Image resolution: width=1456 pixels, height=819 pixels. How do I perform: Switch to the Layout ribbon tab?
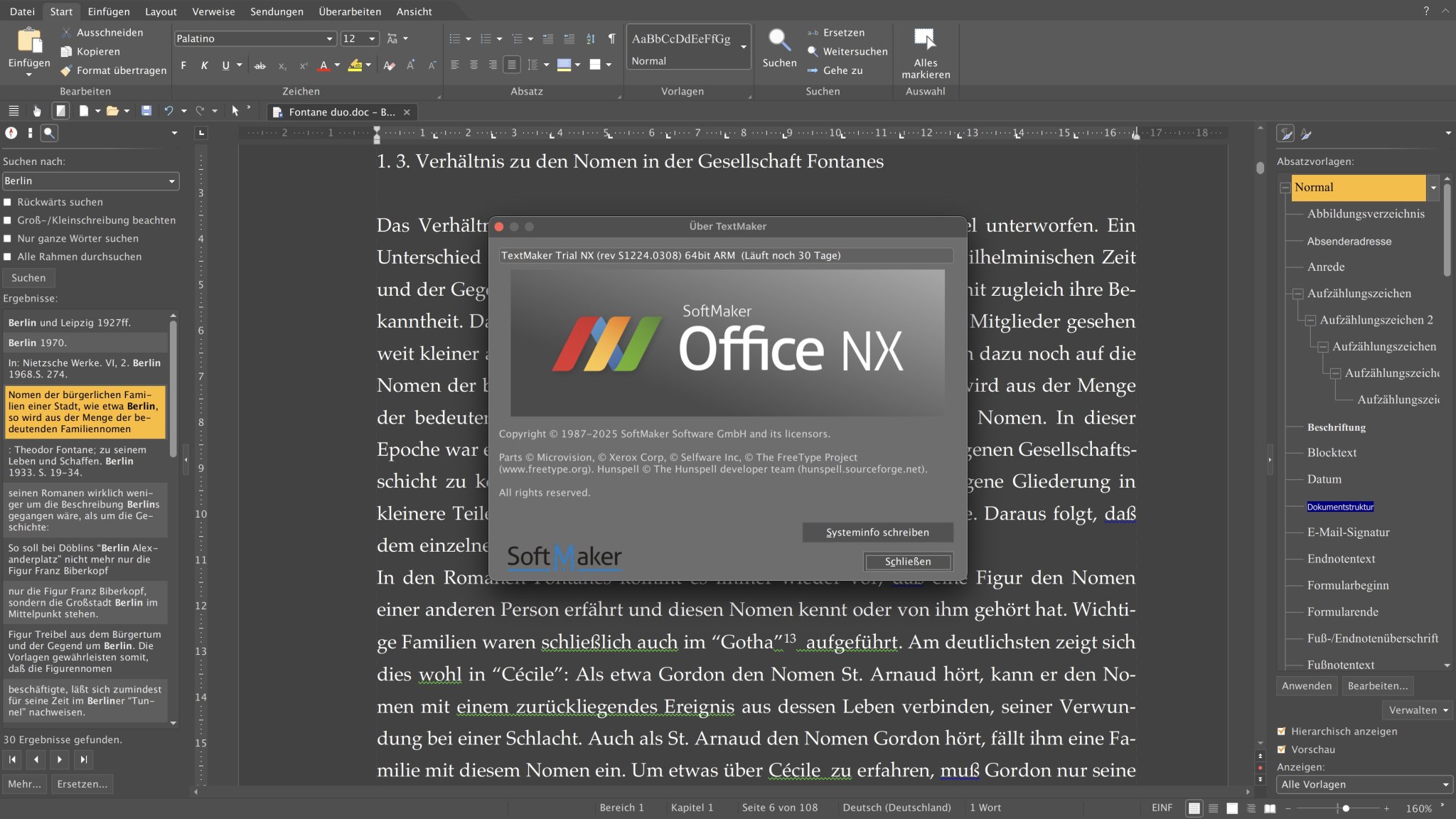161,11
